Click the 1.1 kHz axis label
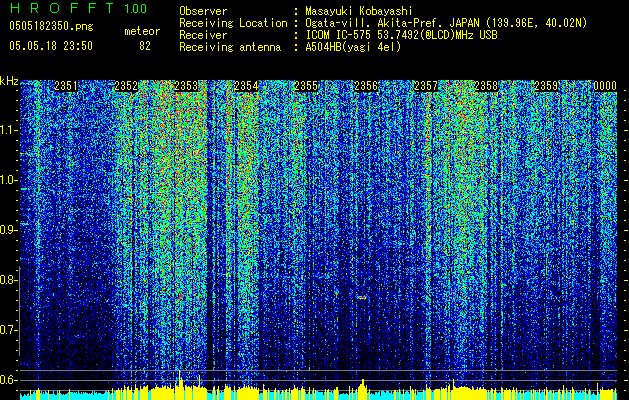Viewport: 629px width, 400px height. pos(8,130)
